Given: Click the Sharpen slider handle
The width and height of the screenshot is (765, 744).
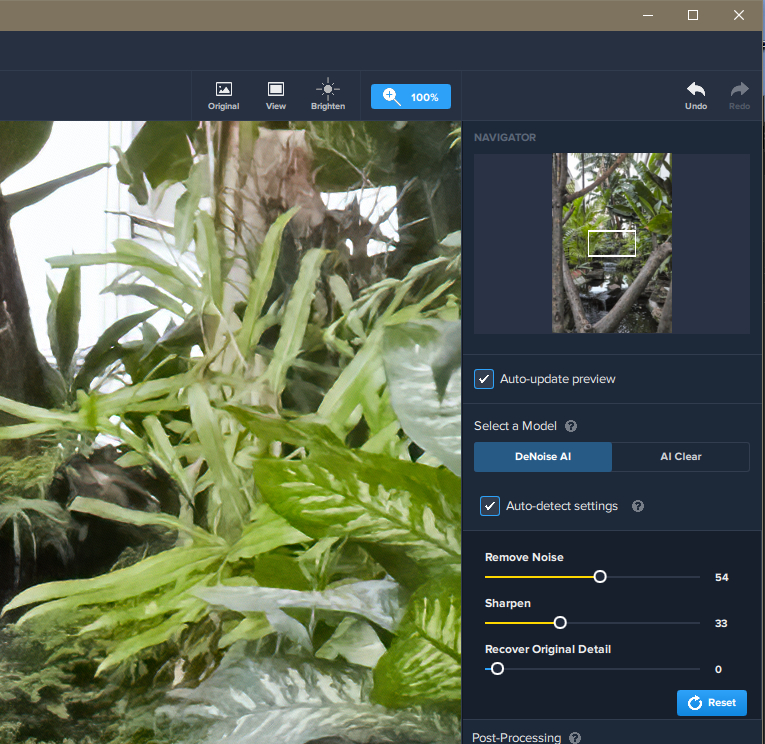Looking at the screenshot, I should (x=560, y=623).
